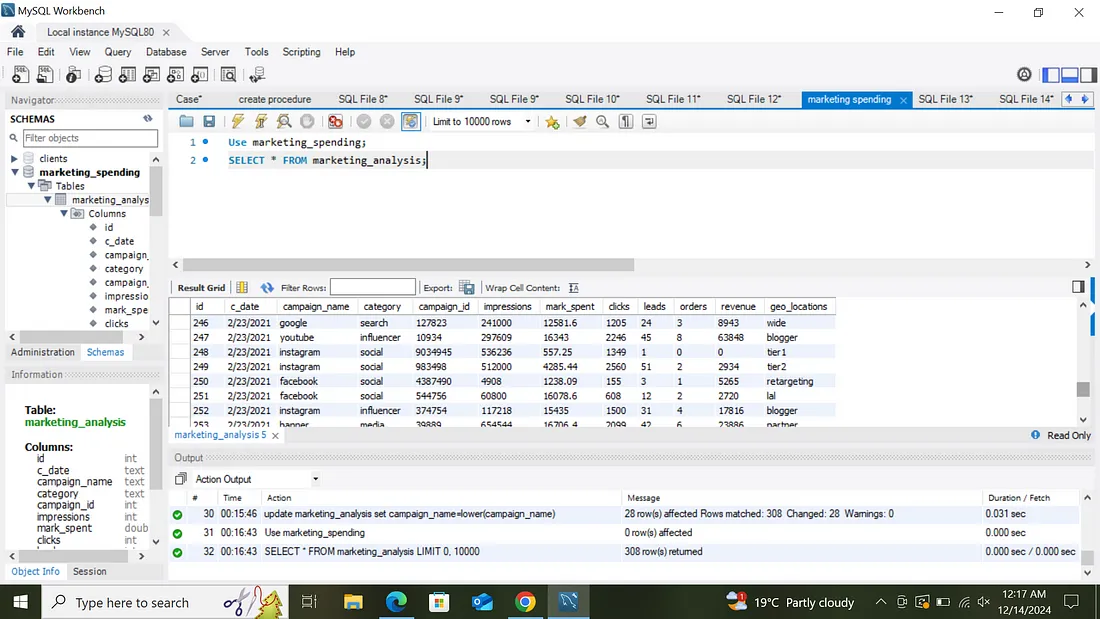Open Chrome from the taskbar

525,602
